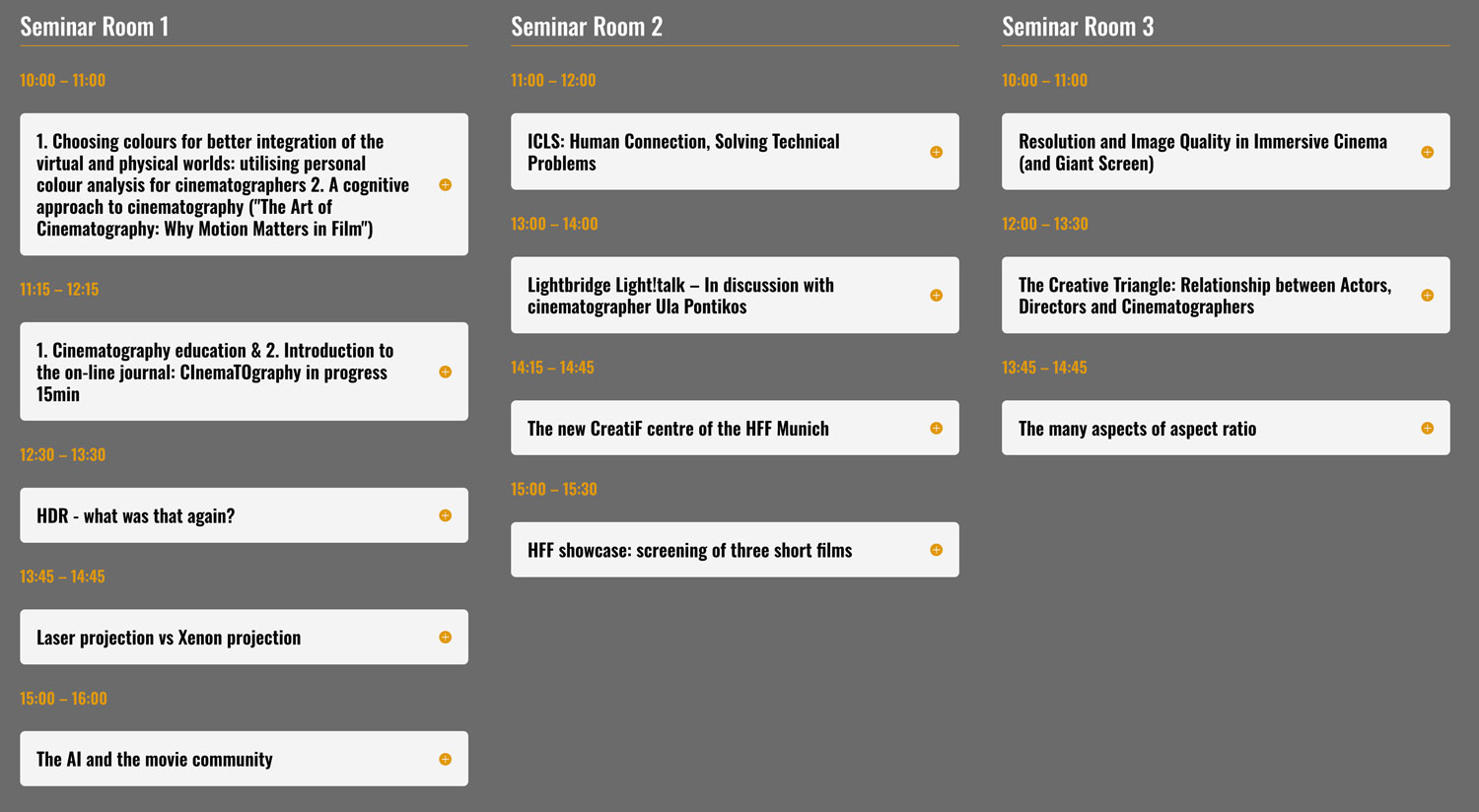This screenshot has width=1479, height=812.
Task: Click Laser projection vs Xenon projection title
Action: pyautogui.click(x=169, y=638)
